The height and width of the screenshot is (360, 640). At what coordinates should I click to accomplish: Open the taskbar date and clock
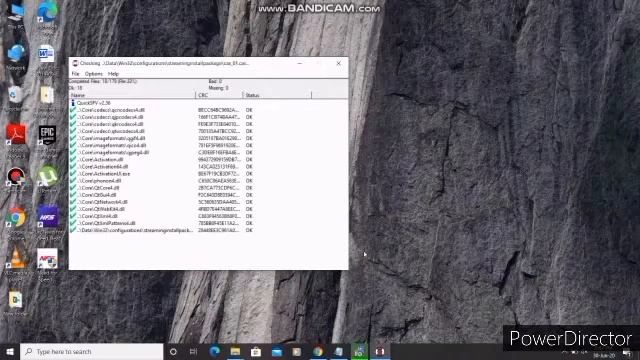[604, 355]
